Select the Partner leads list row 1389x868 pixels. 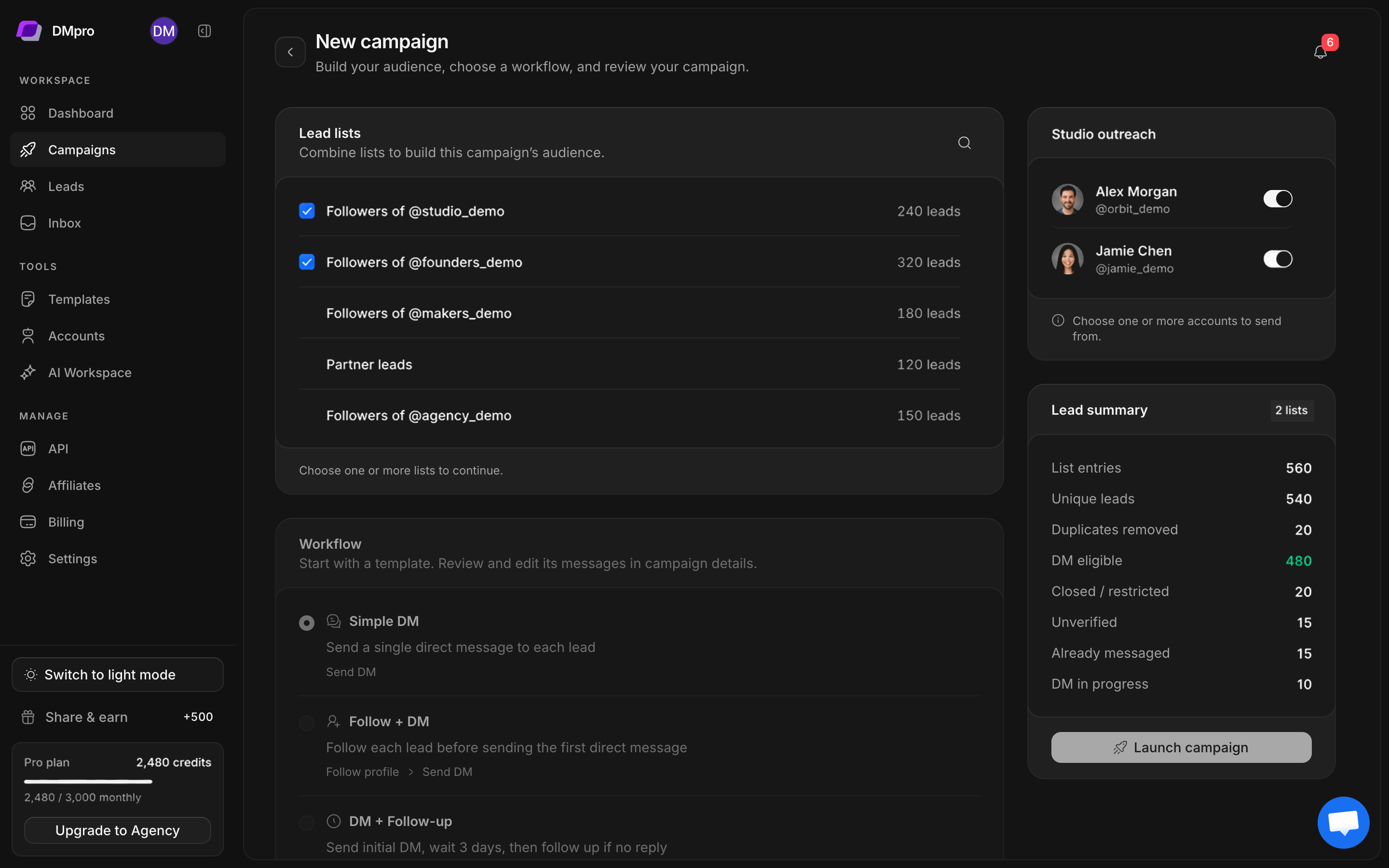click(x=630, y=364)
